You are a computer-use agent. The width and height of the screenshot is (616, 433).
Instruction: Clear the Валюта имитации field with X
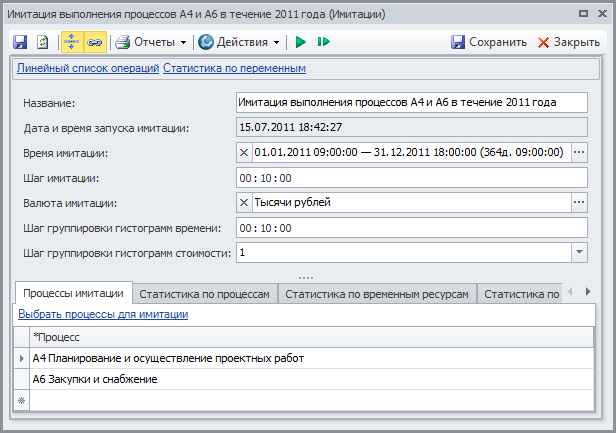pyautogui.click(x=245, y=202)
